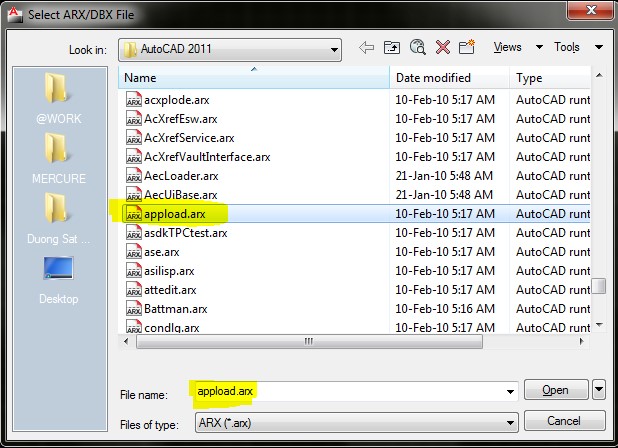618x448 pixels.
Task: Click the ARX icon of AecLoader.arx
Action: 134,175
